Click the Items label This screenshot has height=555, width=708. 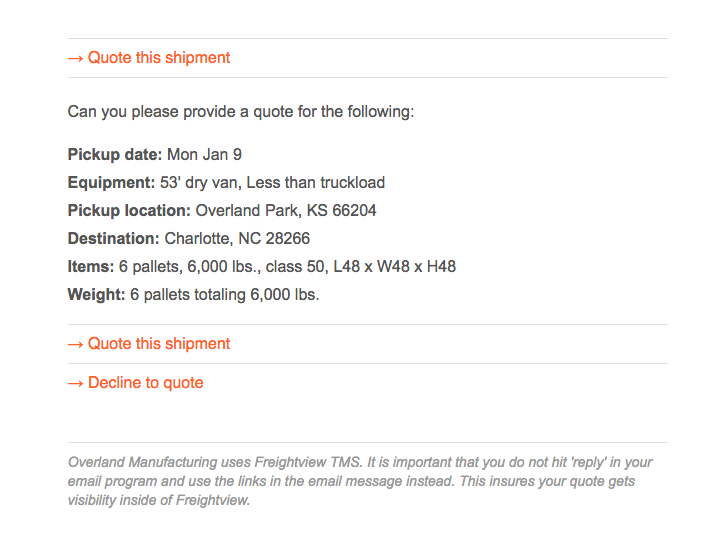[91, 266]
